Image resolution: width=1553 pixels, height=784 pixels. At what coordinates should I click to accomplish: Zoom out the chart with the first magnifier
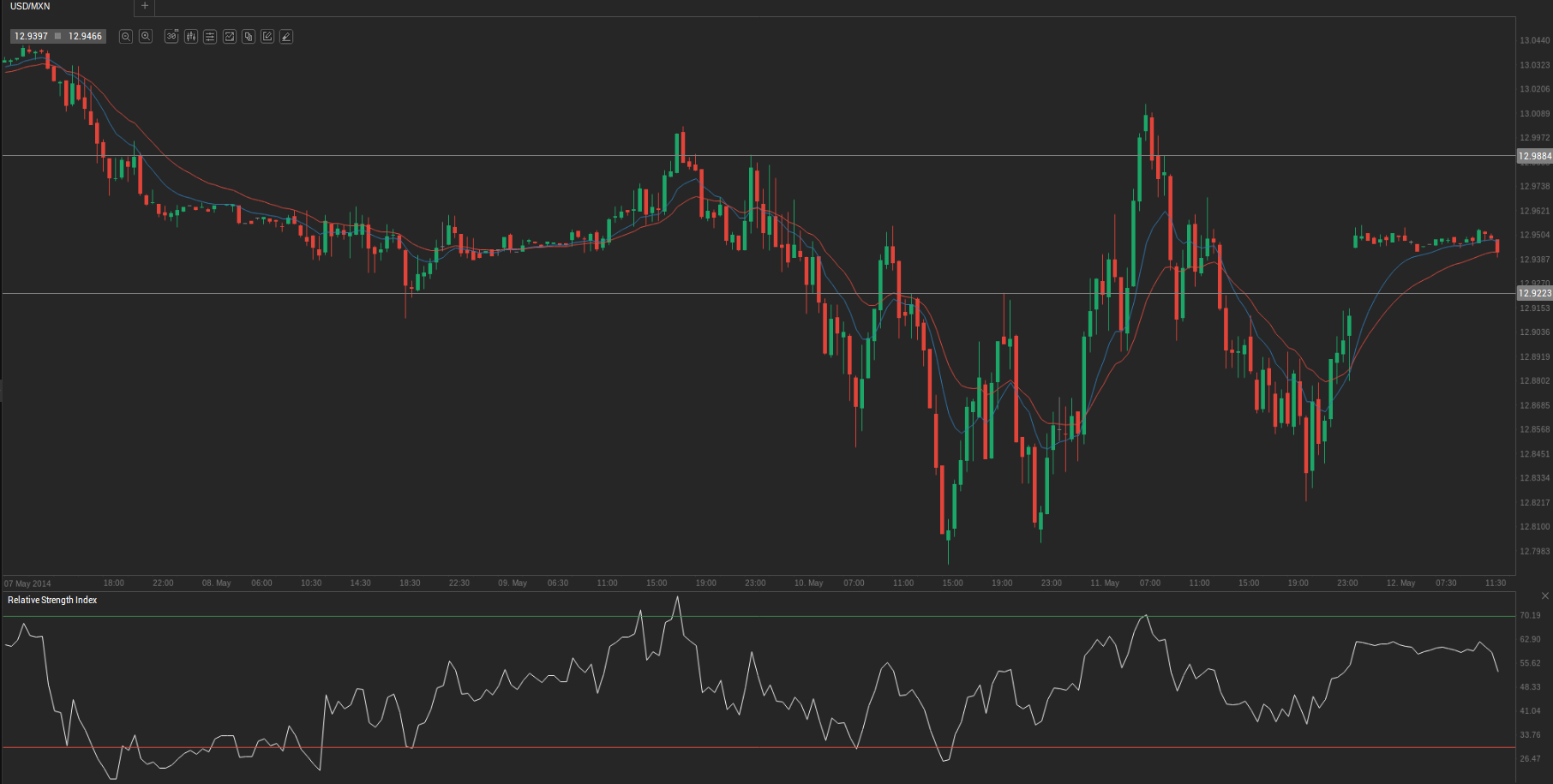tap(126, 37)
